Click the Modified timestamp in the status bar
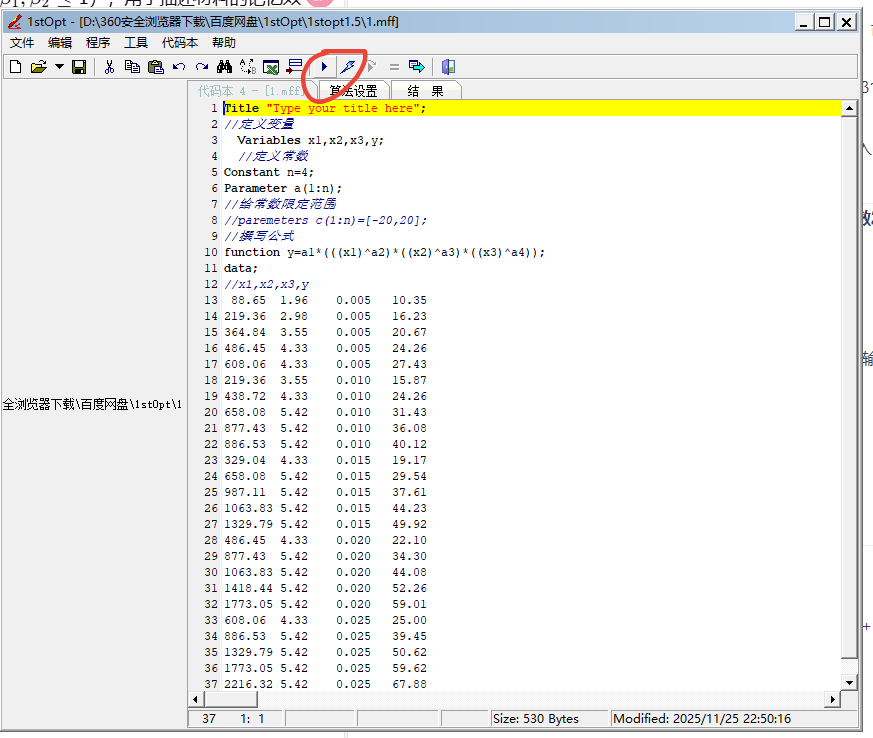 click(702, 719)
